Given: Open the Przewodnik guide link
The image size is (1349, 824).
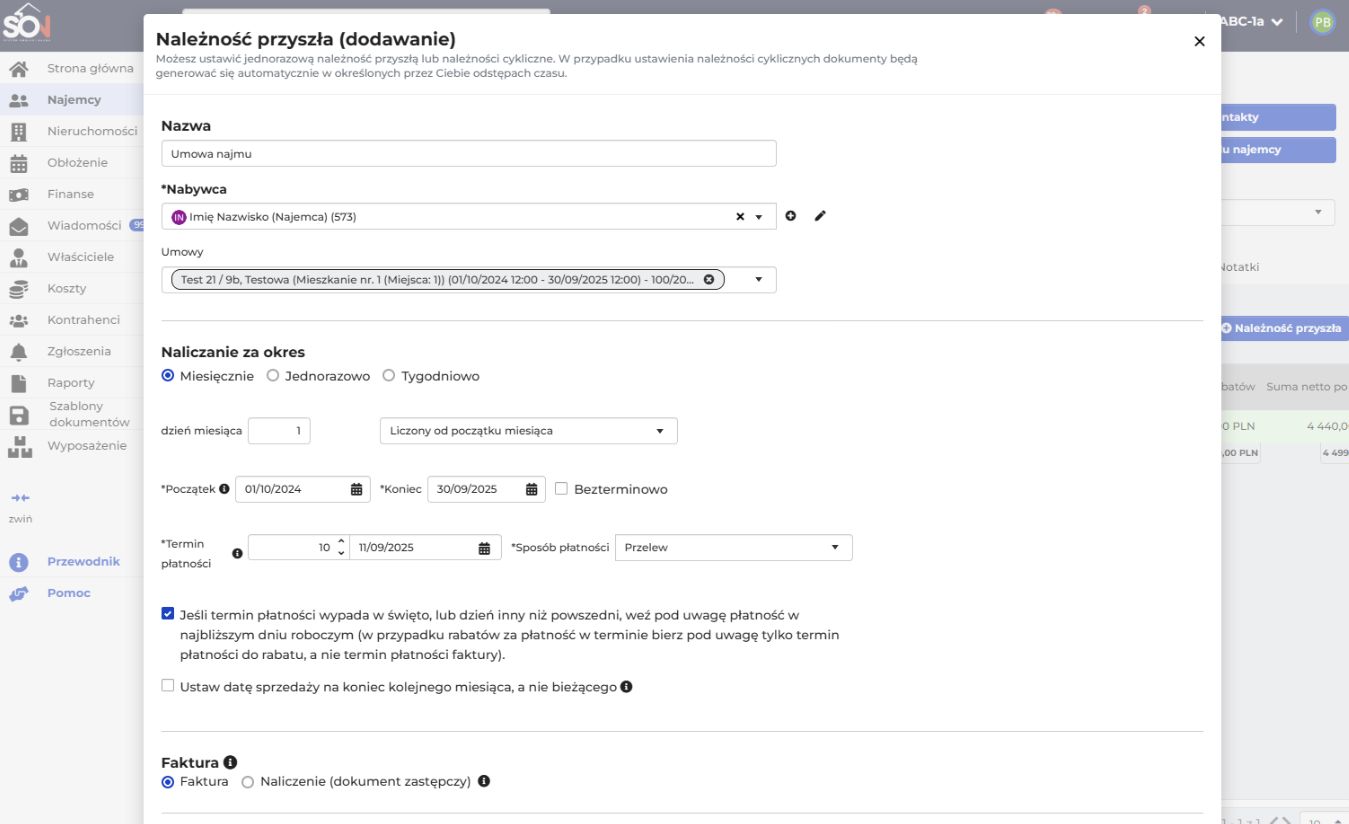Looking at the screenshot, I should pyautogui.click(x=83, y=562).
